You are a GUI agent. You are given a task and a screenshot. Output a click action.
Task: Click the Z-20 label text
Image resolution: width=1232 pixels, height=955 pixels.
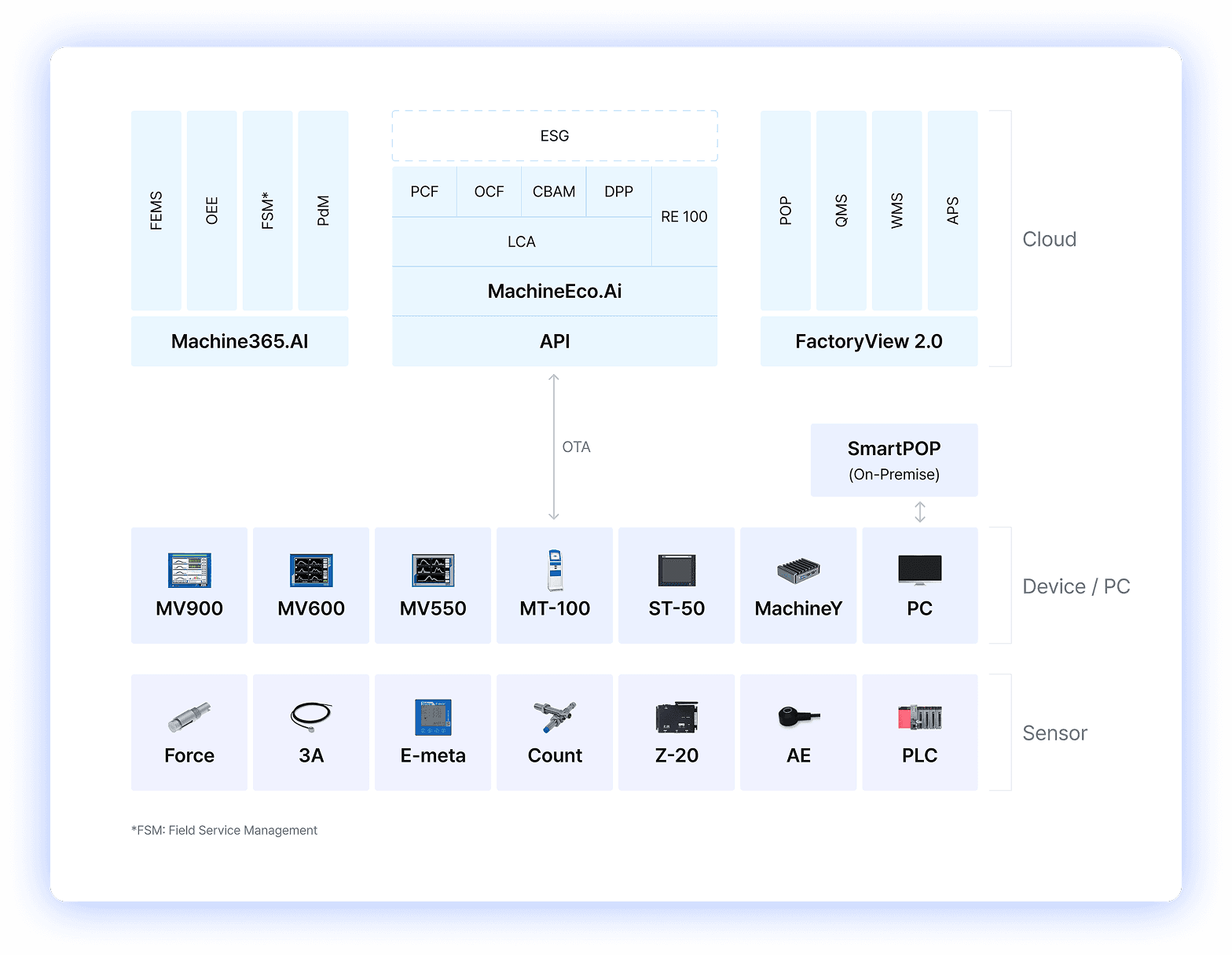pyautogui.click(x=676, y=755)
